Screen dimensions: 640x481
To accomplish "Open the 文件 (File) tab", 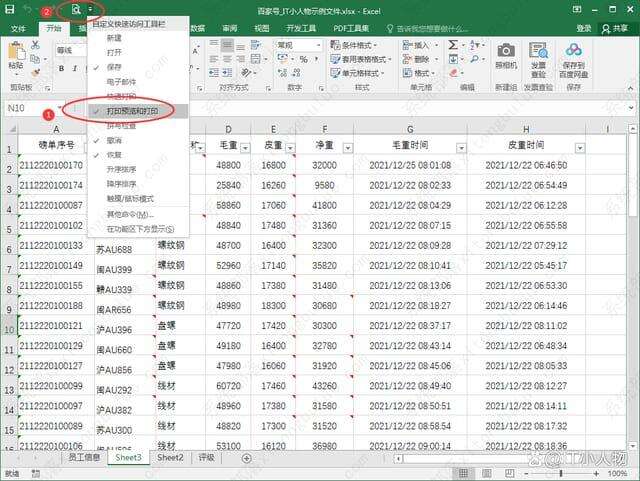I will click(18, 28).
